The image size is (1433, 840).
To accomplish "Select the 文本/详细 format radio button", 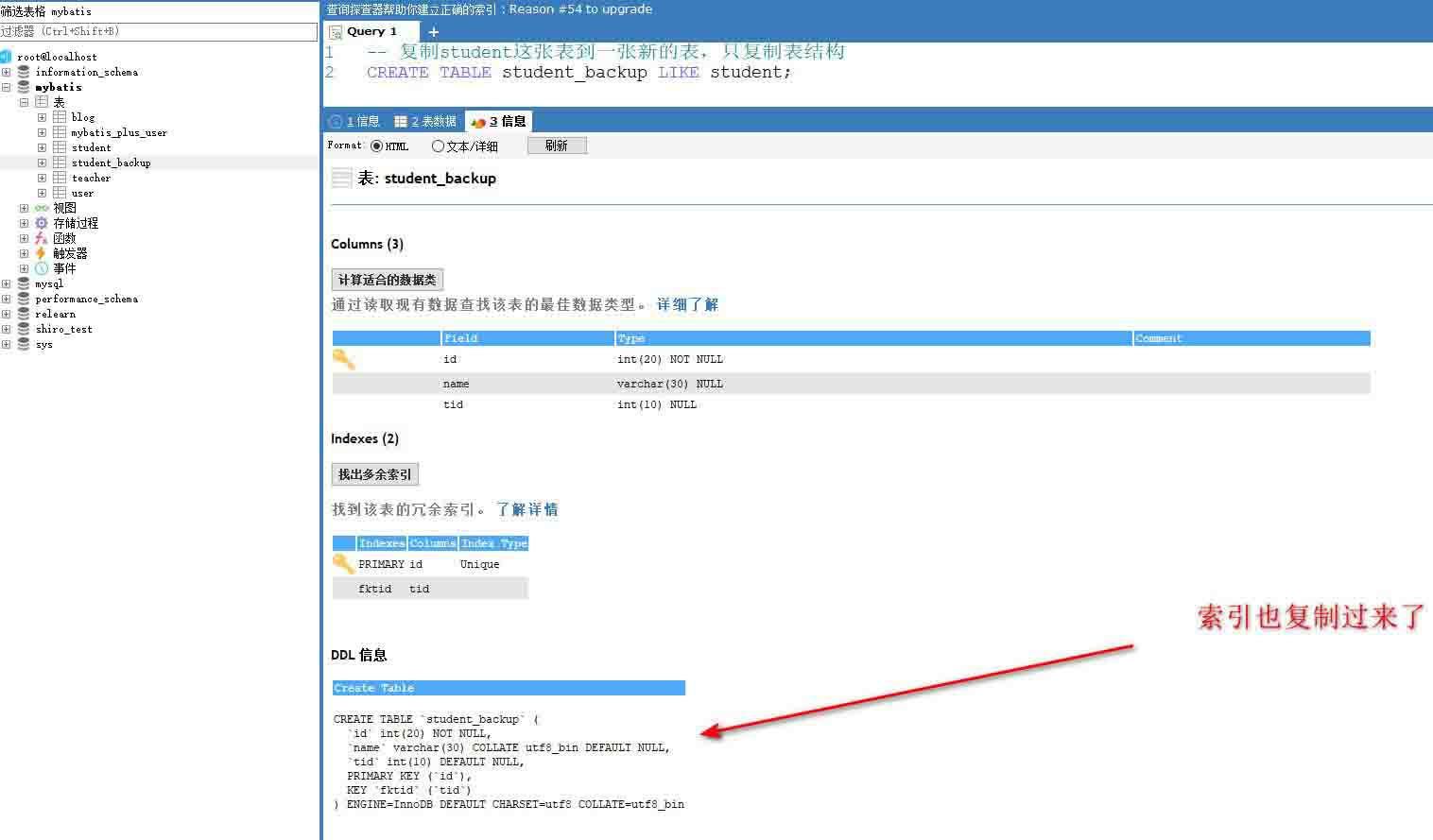I will click(x=438, y=146).
